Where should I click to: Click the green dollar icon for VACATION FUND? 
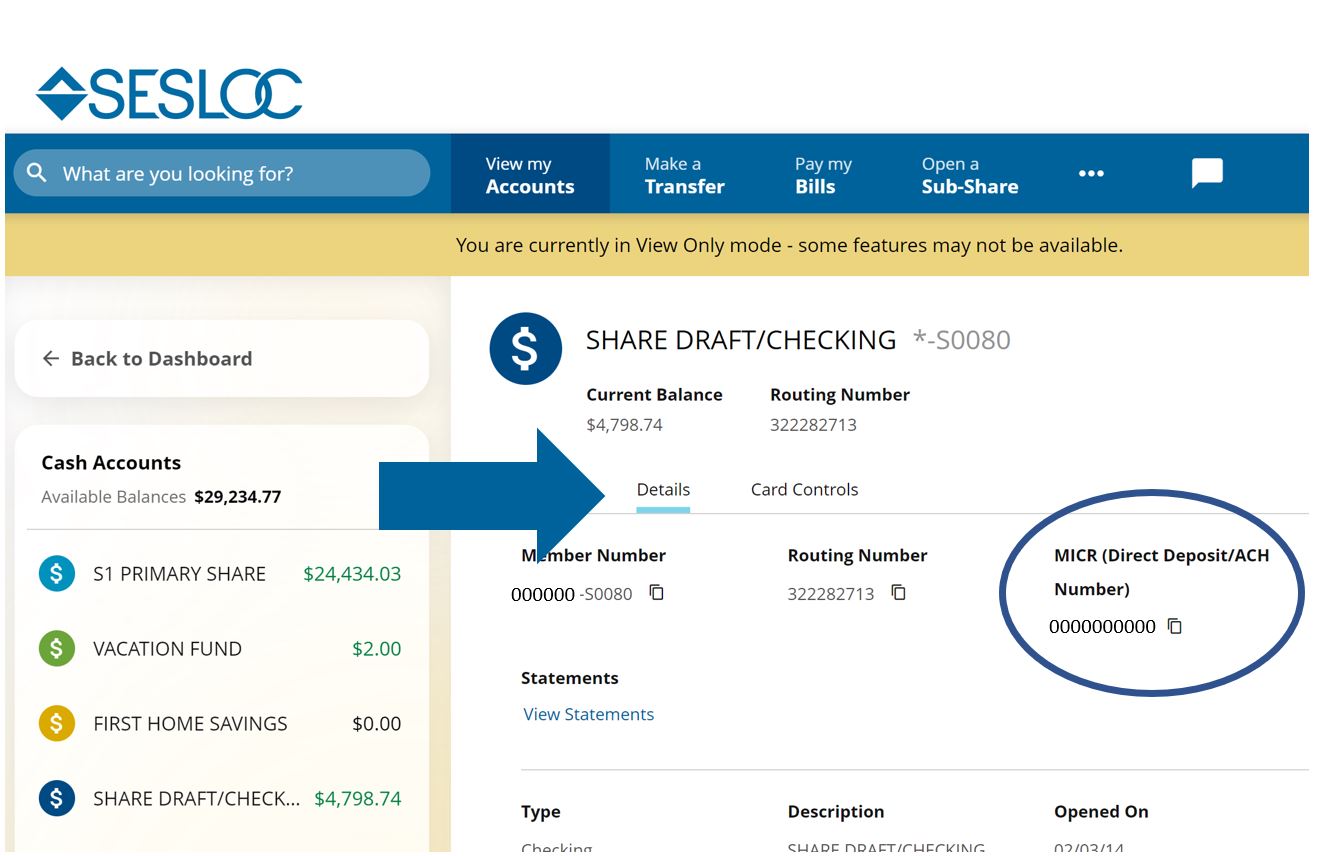point(58,648)
